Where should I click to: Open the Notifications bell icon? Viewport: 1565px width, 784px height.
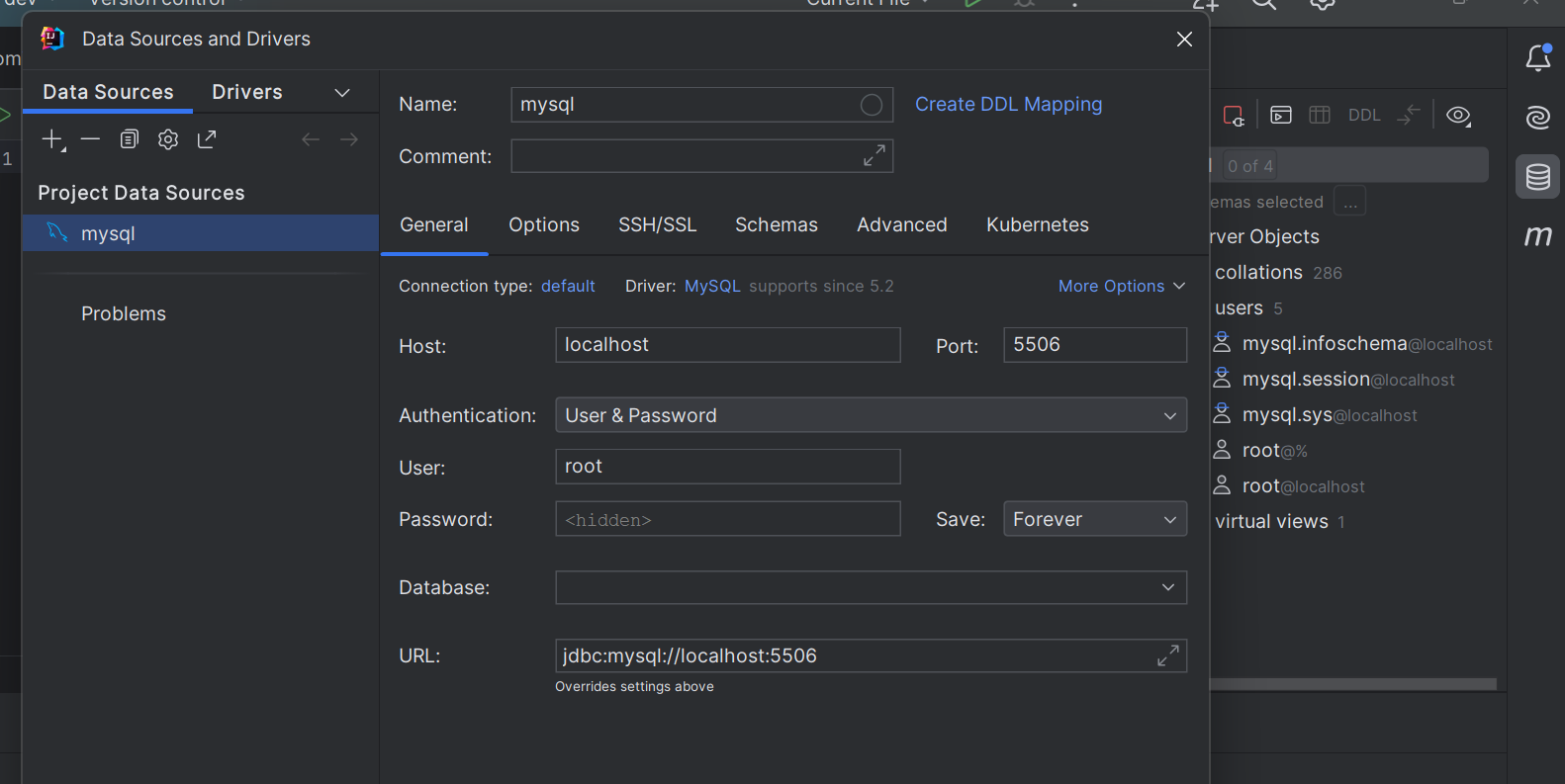pos(1538,57)
